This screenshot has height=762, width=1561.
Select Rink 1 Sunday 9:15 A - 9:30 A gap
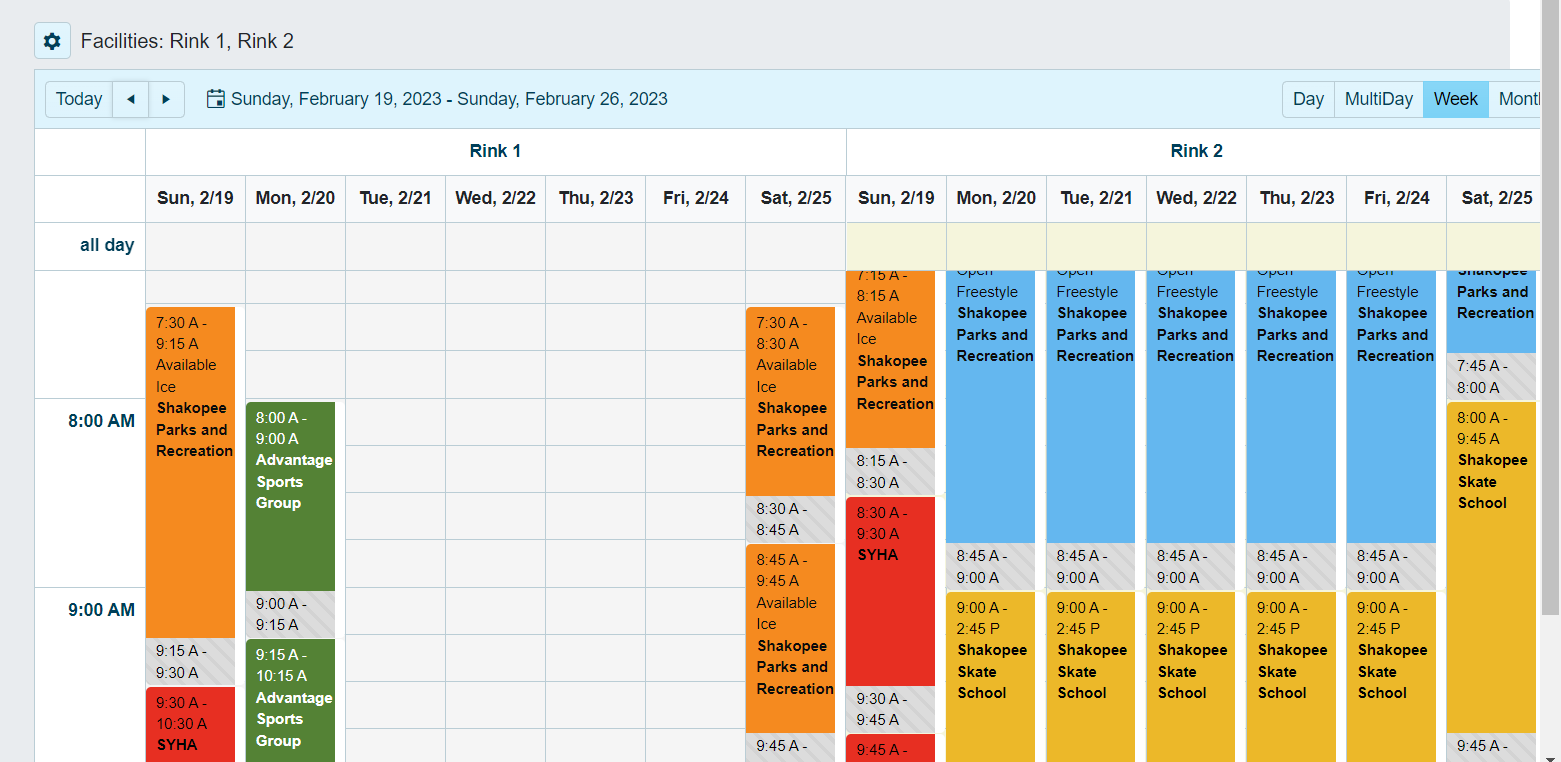pos(190,661)
